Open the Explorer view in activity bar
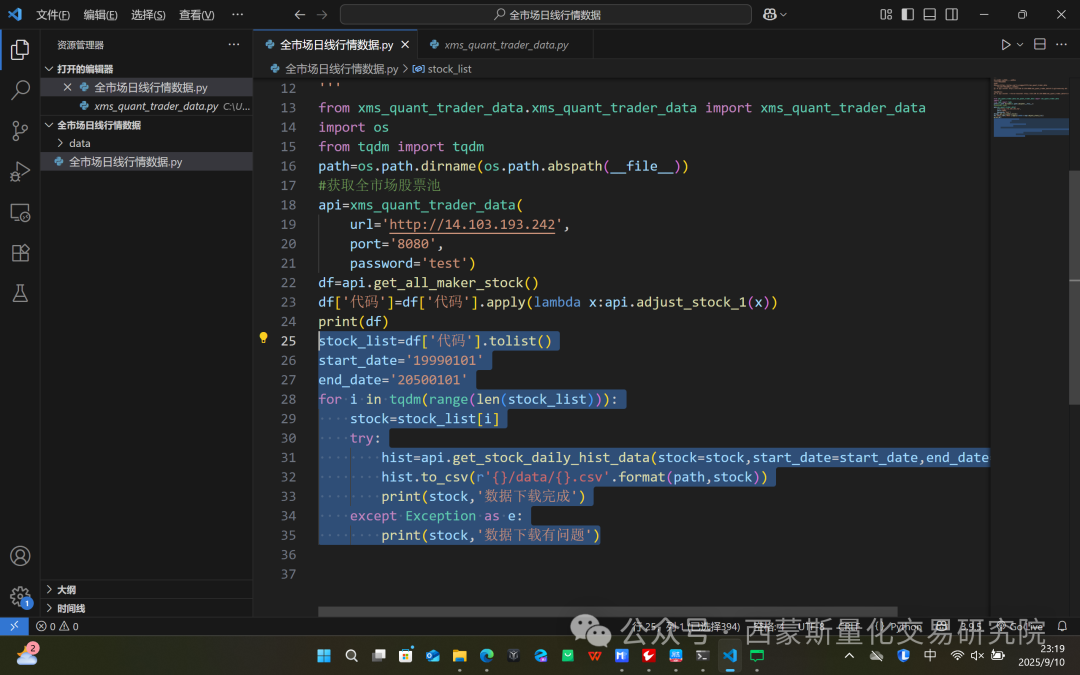The image size is (1080, 675). point(20,49)
